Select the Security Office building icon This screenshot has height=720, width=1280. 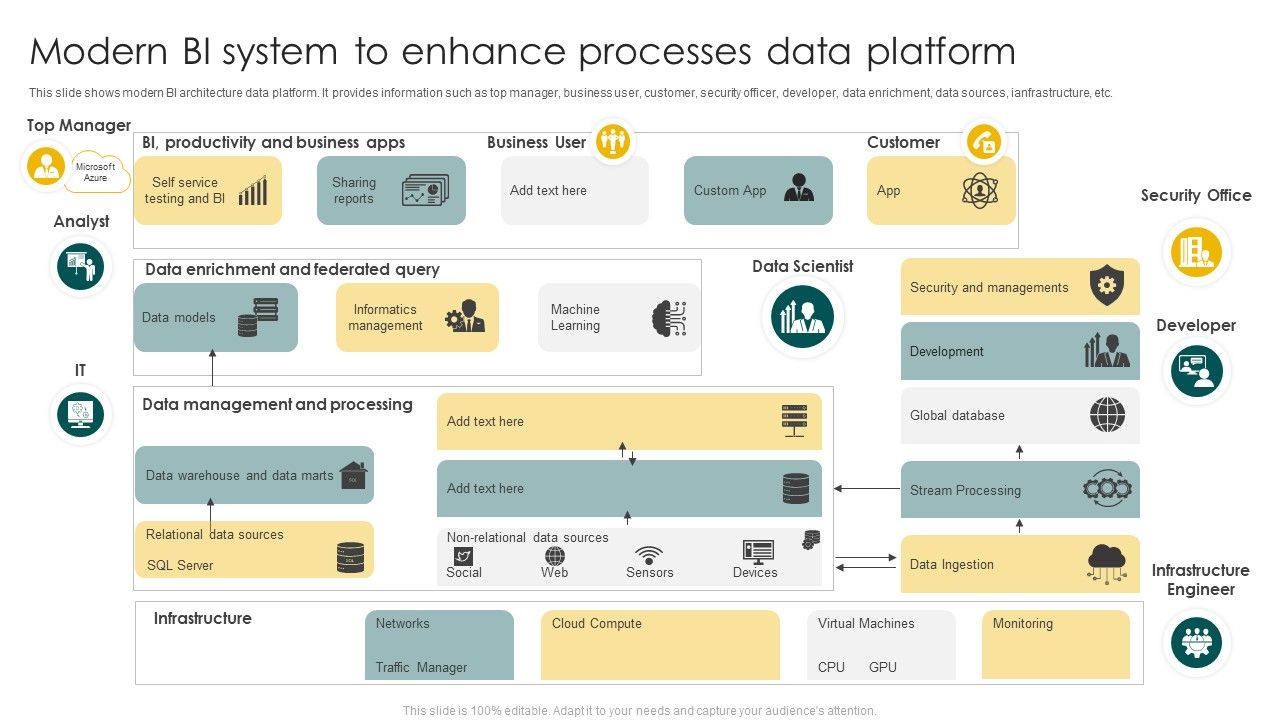click(1196, 251)
